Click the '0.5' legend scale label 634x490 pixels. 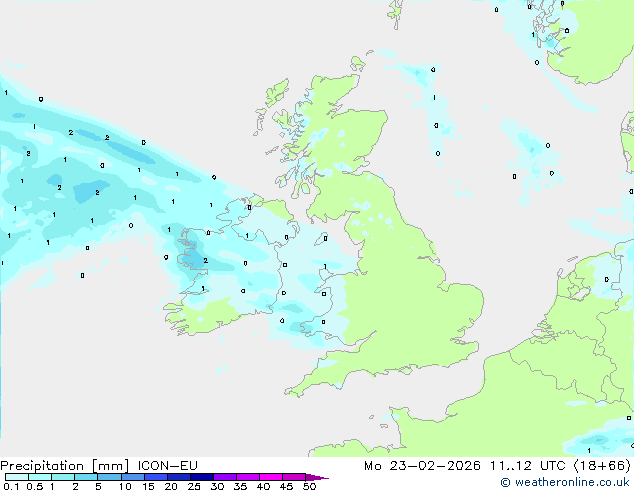point(35,486)
